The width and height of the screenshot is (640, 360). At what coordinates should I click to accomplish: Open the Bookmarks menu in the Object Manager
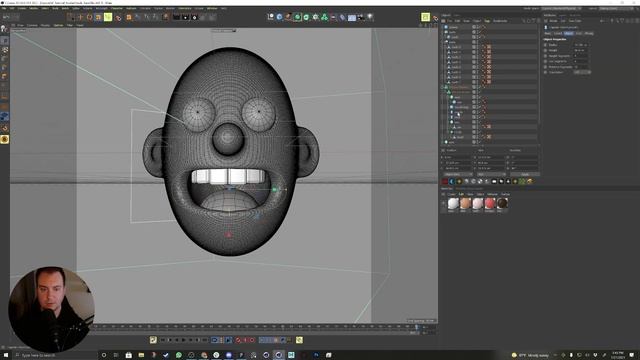click(x=500, y=21)
